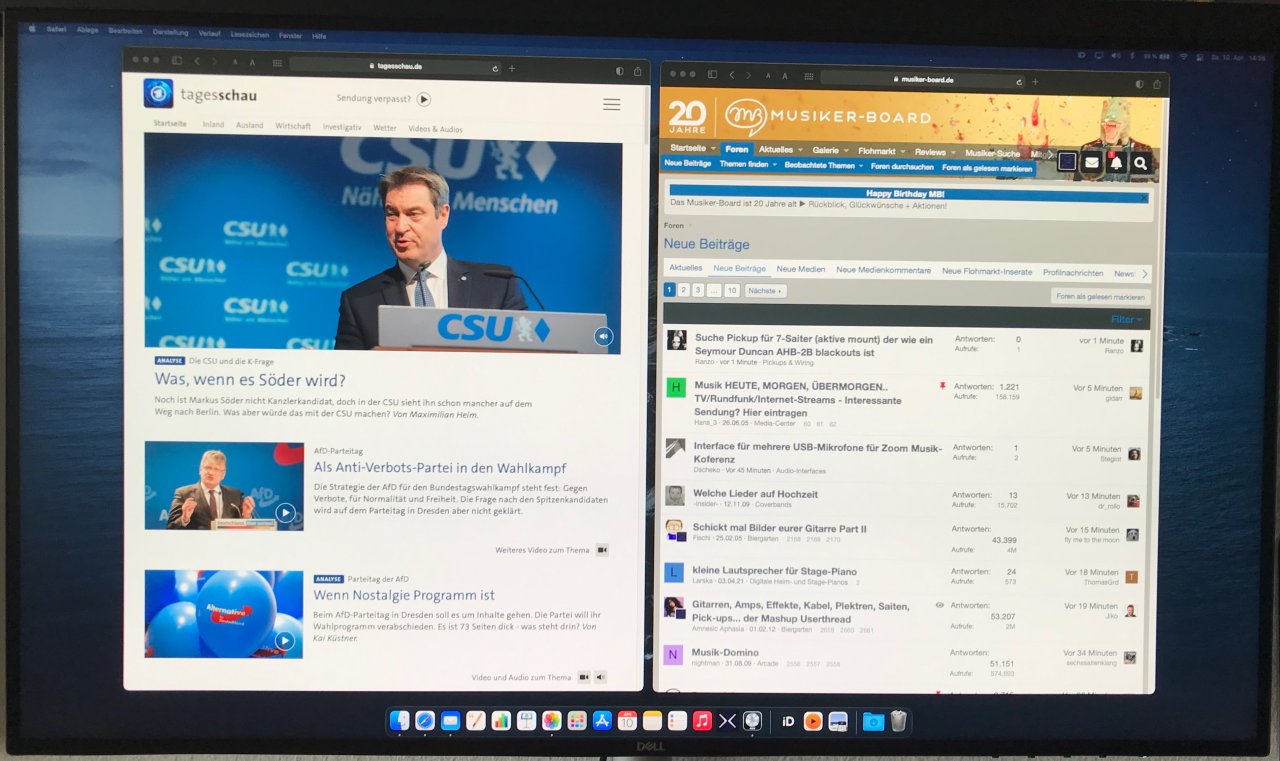The image size is (1280, 761).
Task: Click the tagesschau logo icon
Action: pos(158,94)
